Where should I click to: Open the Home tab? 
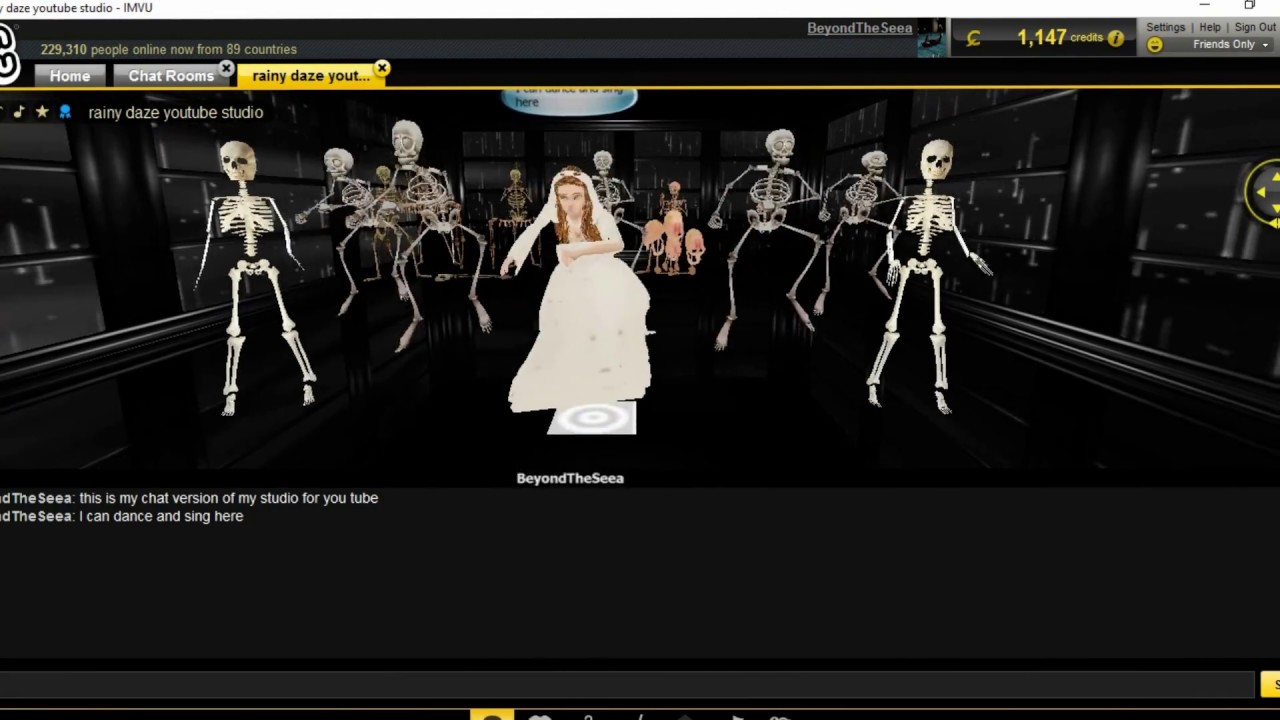pos(69,76)
